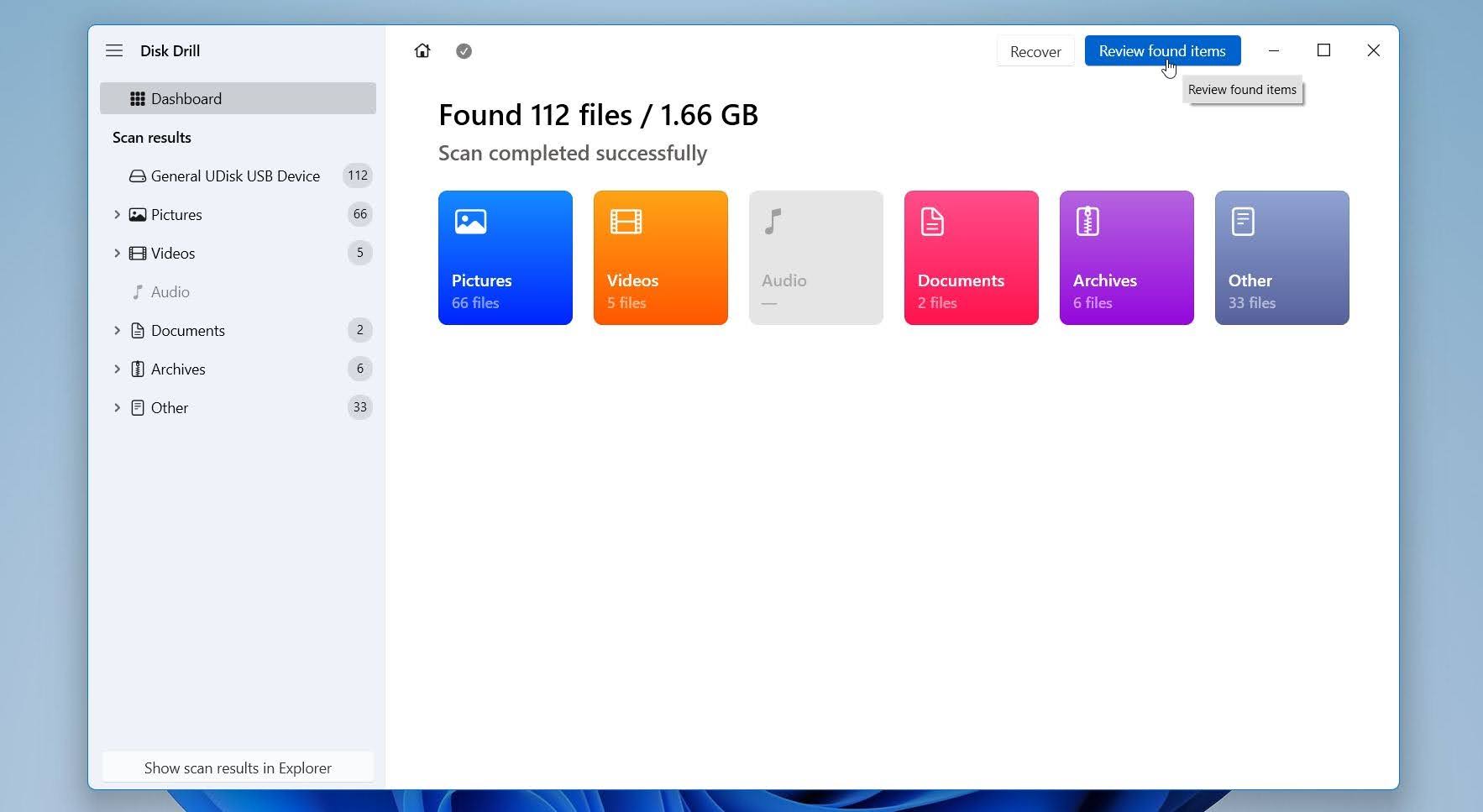Image resolution: width=1483 pixels, height=812 pixels.
Task: Click Review found items button
Action: 1162,50
